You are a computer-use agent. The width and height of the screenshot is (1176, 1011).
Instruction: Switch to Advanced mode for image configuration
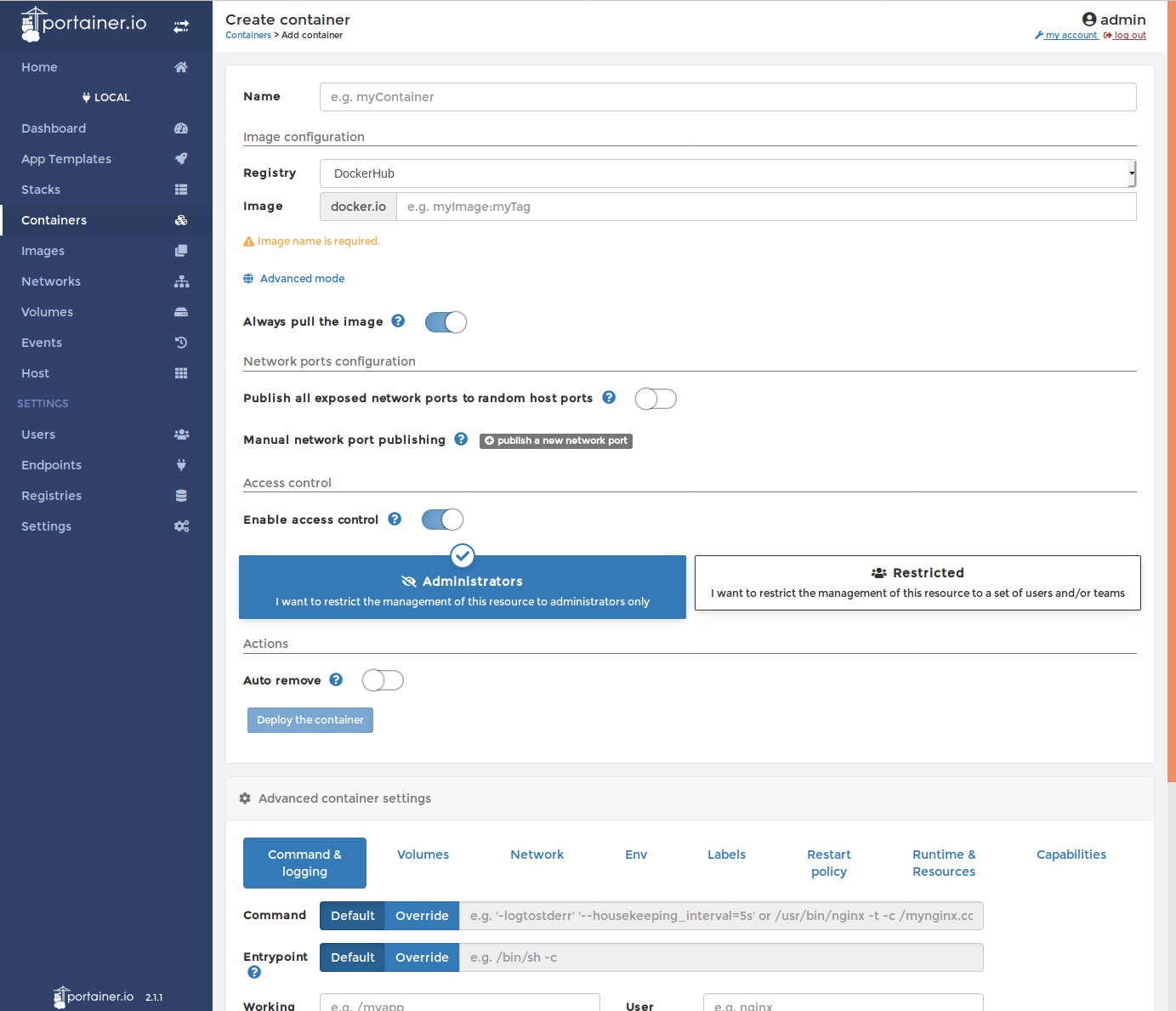click(x=293, y=278)
